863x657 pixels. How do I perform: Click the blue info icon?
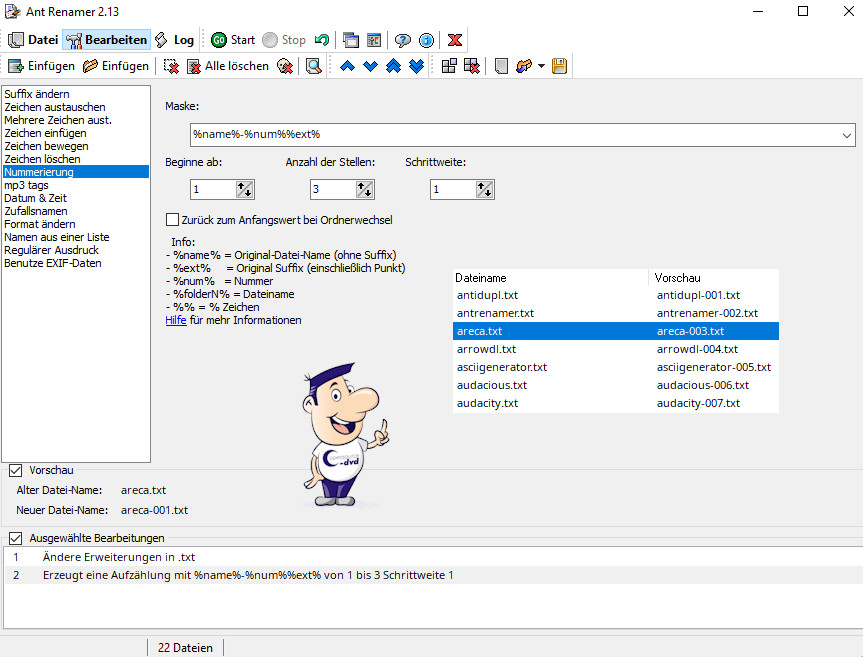point(426,40)
